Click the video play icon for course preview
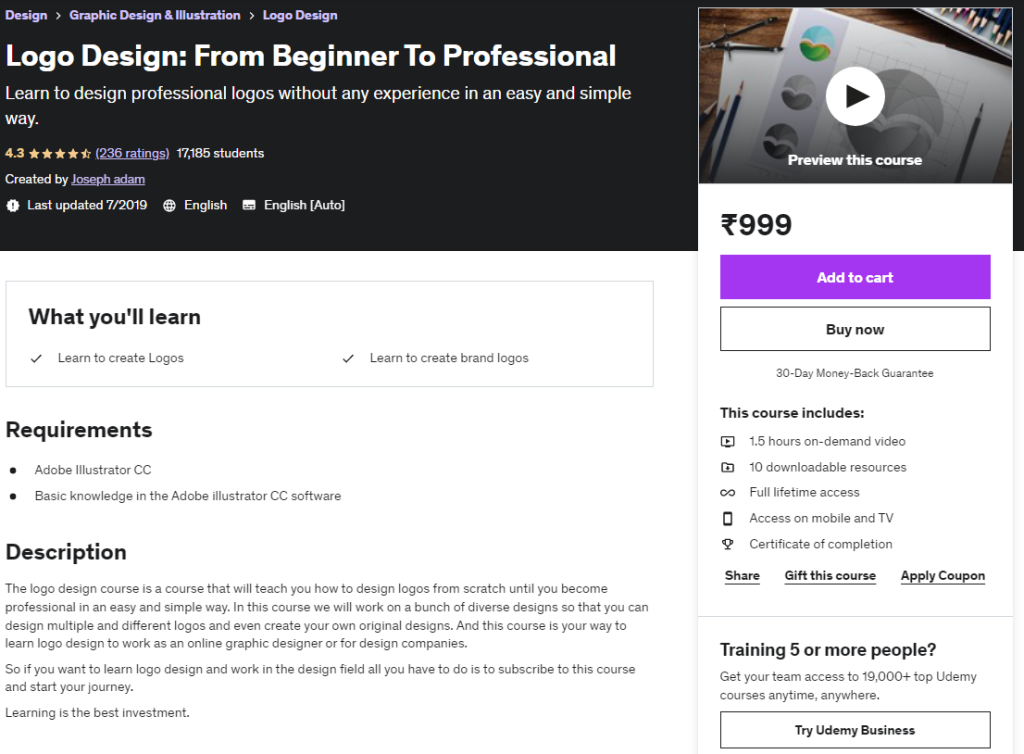The width and height of the screenshot is (1024, 754). pos(855,96)
